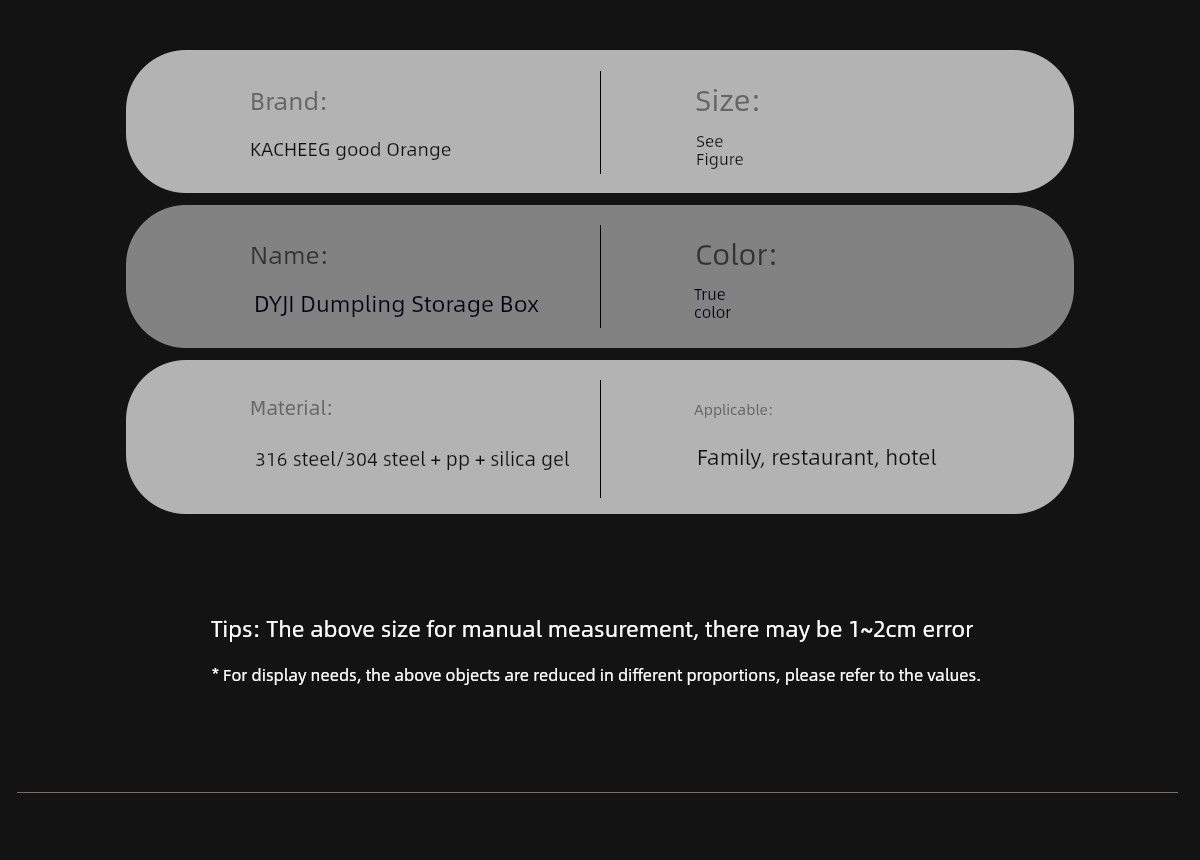
Task: Click the 'Brand:' label
Action: (x=288, y=101)
